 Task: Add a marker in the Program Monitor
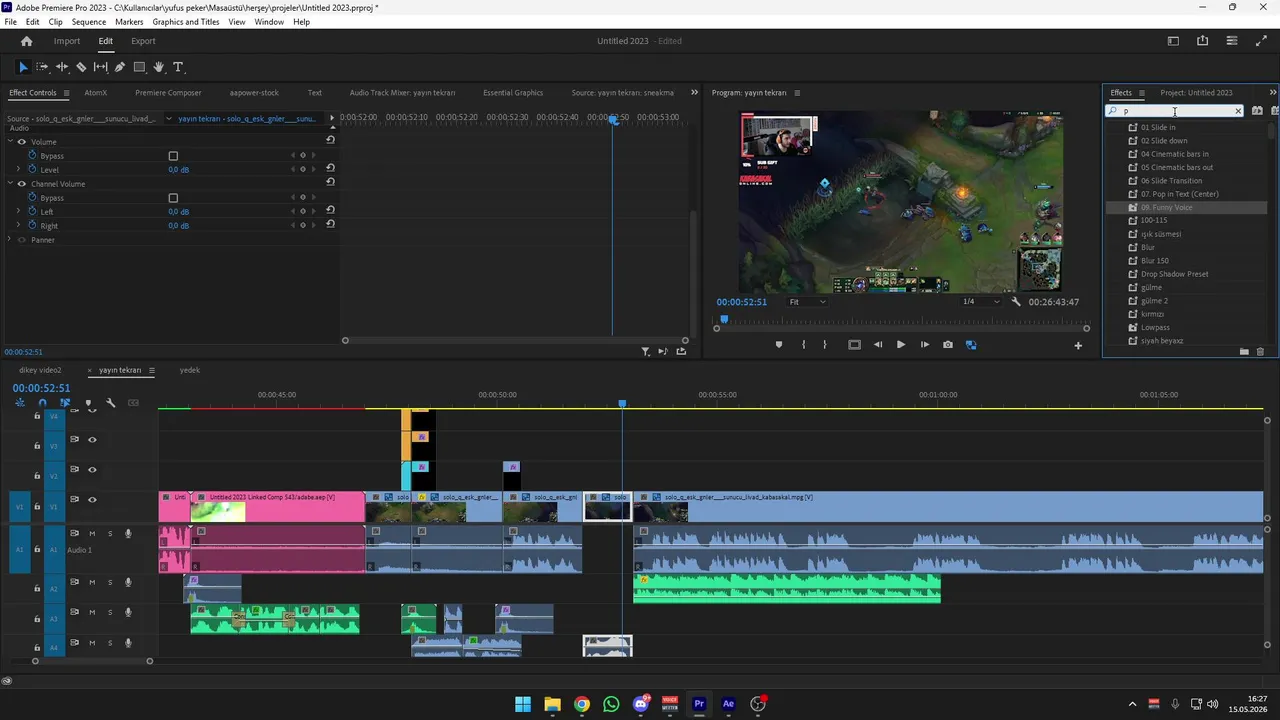coord(779,345)
